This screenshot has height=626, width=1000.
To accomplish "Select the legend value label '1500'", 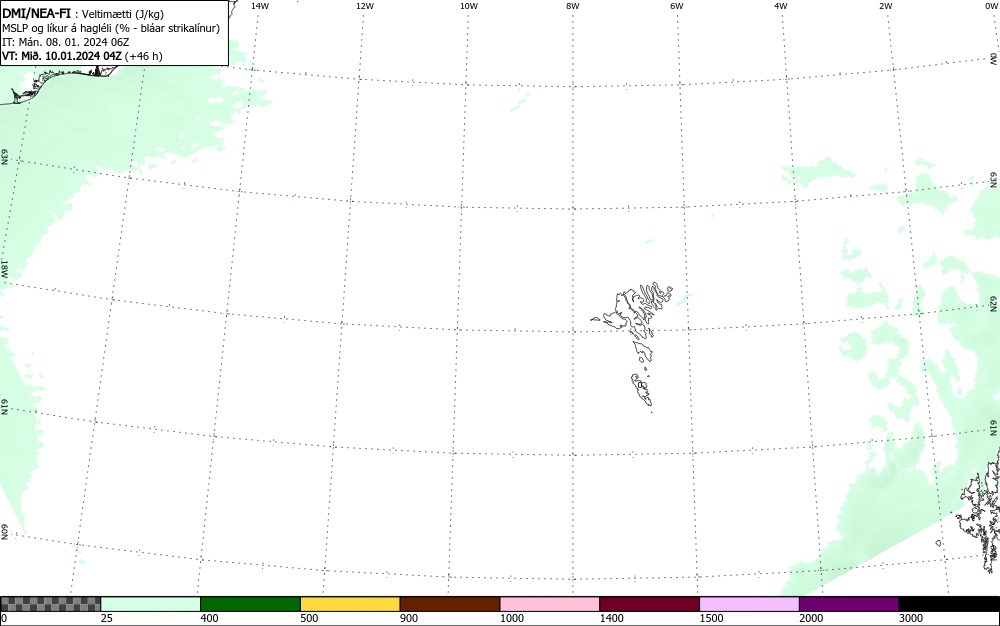I will pos(711,618).
